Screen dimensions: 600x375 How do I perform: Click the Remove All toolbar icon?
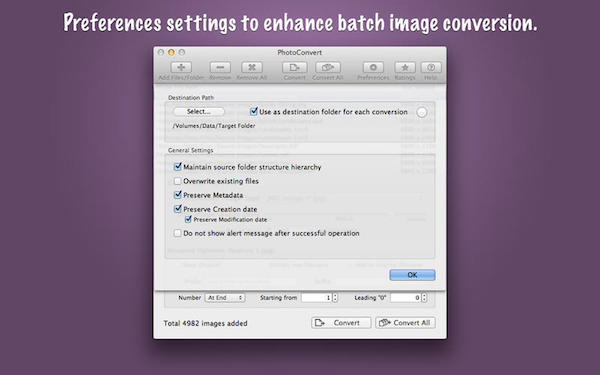pos(252,67)
